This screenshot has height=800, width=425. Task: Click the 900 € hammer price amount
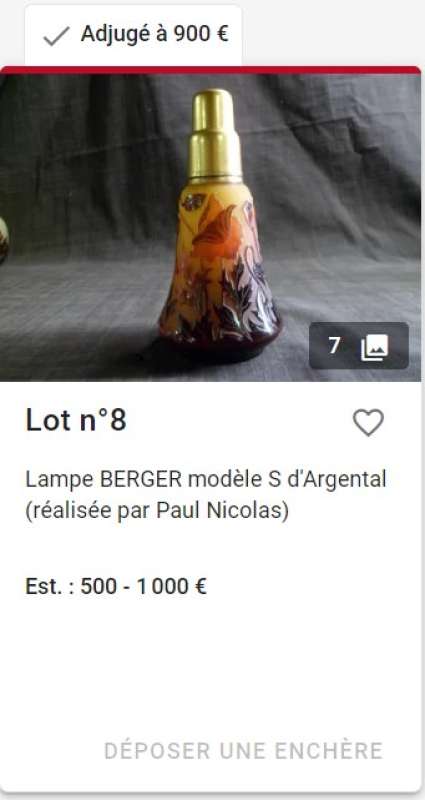coord(201,34)
